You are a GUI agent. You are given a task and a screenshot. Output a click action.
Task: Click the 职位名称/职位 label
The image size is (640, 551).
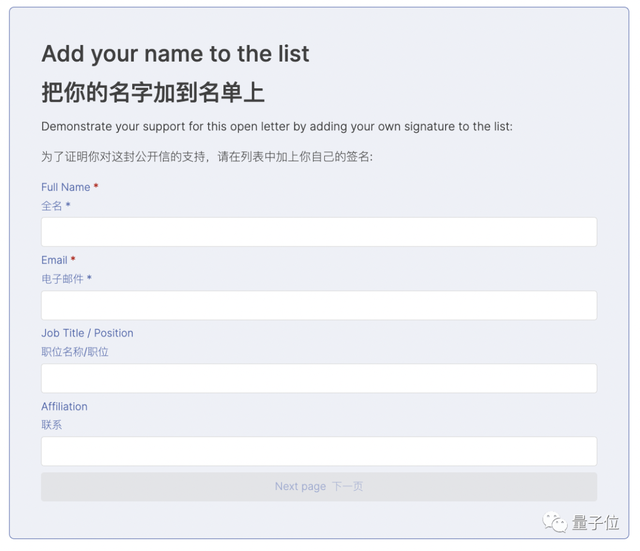75,352
